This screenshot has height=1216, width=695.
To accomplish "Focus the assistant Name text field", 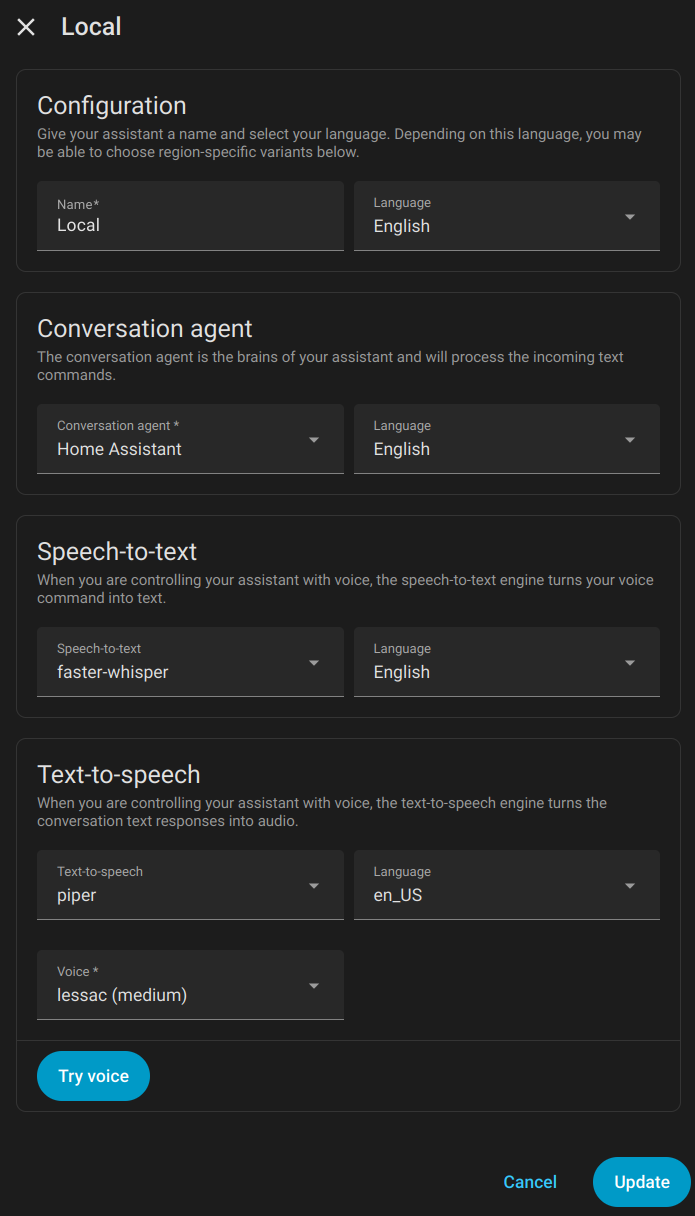I will point(190,216).
